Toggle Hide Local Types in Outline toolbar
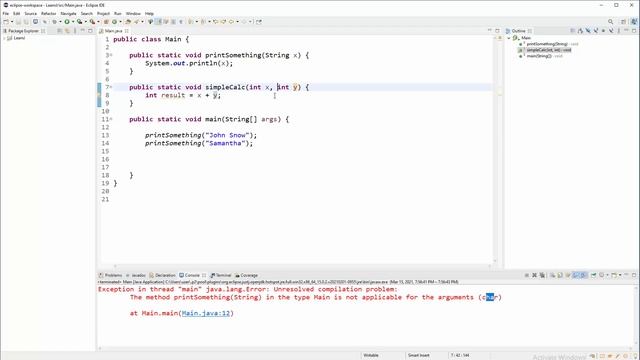Image resolution: width=640 pixels, height=360 pixels. click(x=611, y=31)
